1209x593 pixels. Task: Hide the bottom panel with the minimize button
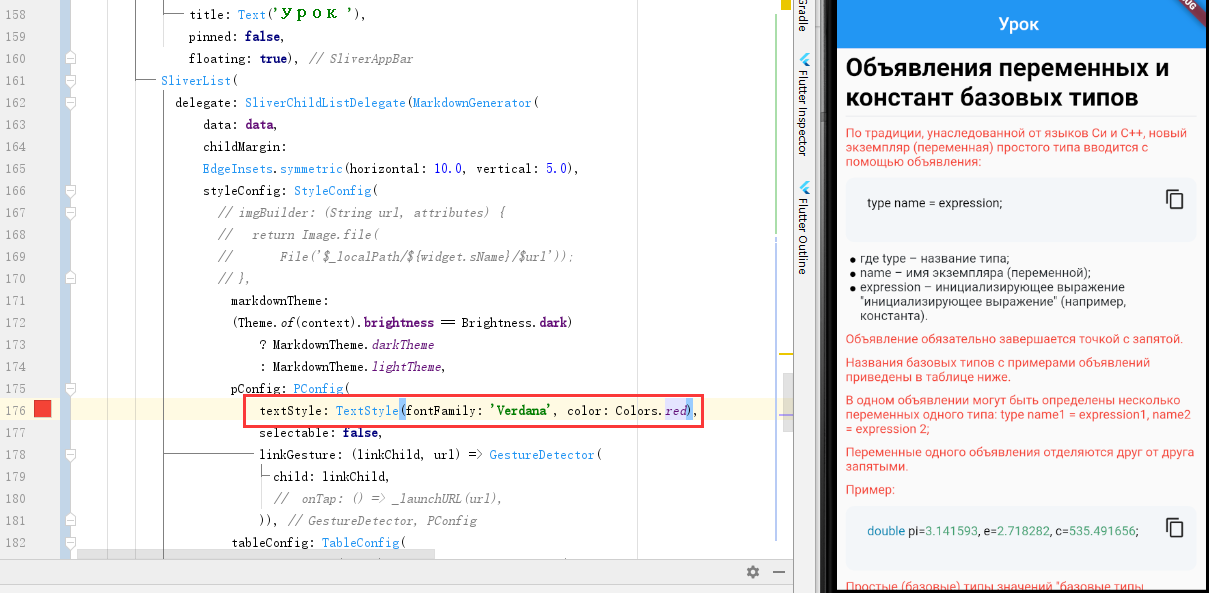click(778, 571)
